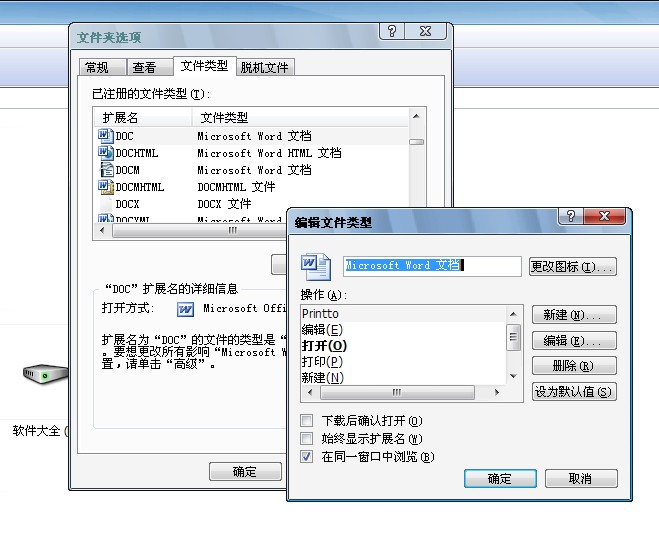Click file types list horizontal scrollbar thumb
659x533 pixels.
pos(200,231)
